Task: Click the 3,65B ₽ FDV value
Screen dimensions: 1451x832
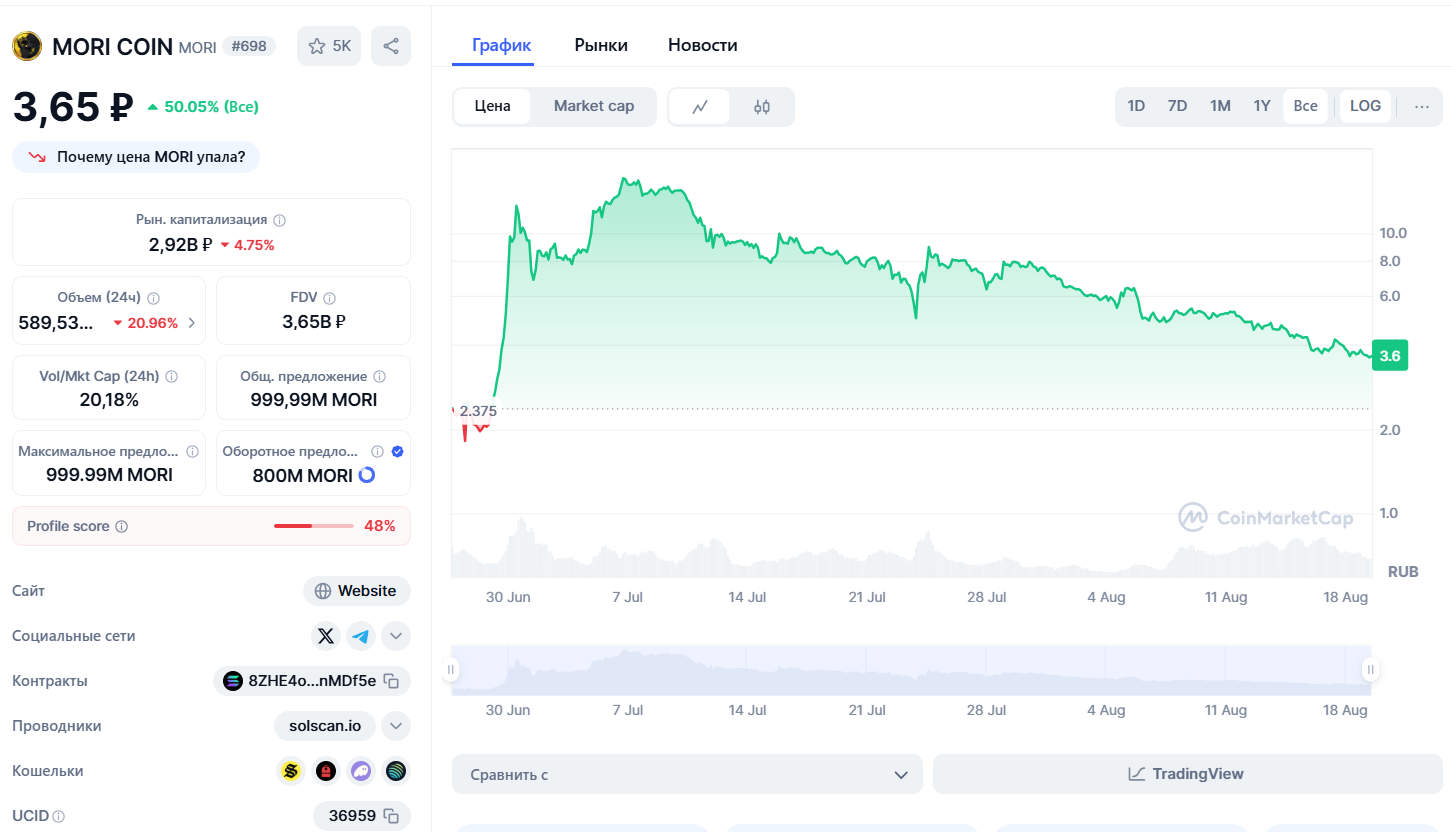Action: click(313, 322)
